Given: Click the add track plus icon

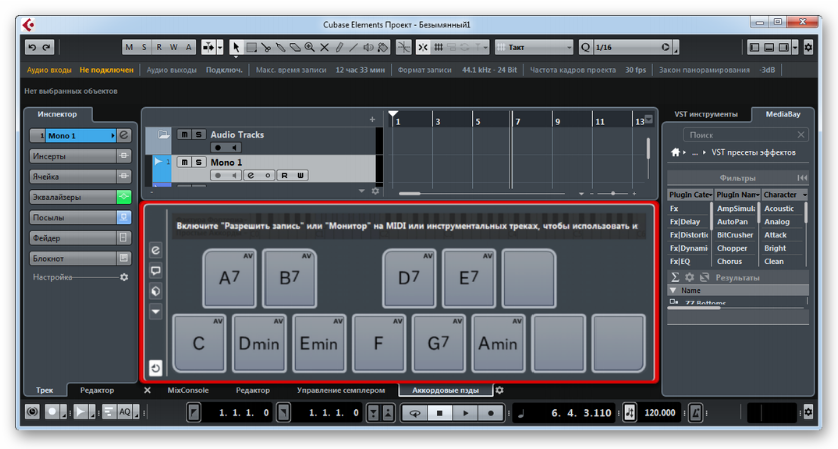Looking at the screenshot, I should tap(372, 119).
